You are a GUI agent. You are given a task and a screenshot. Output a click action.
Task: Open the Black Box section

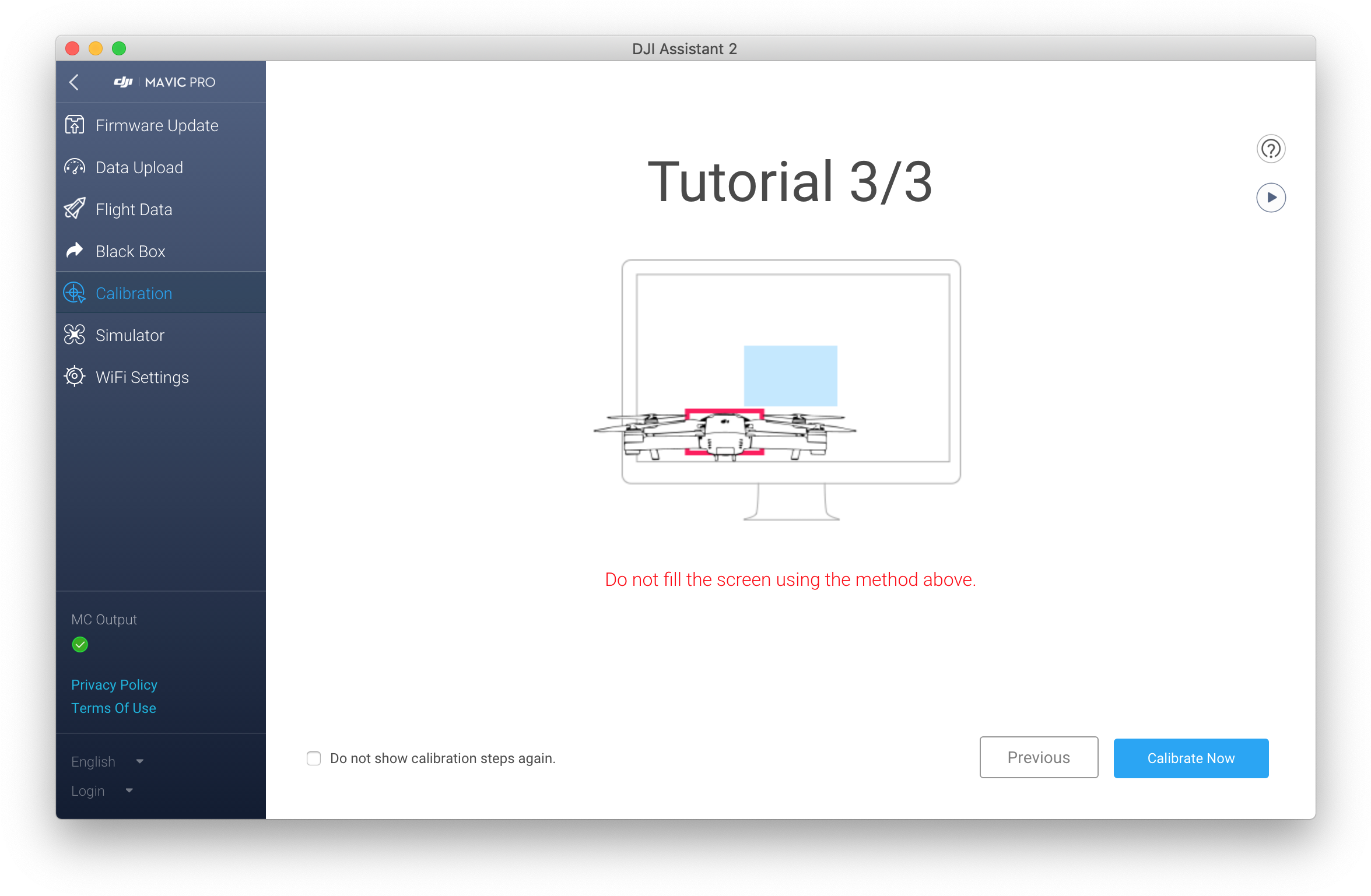click(x=161, y=251)
